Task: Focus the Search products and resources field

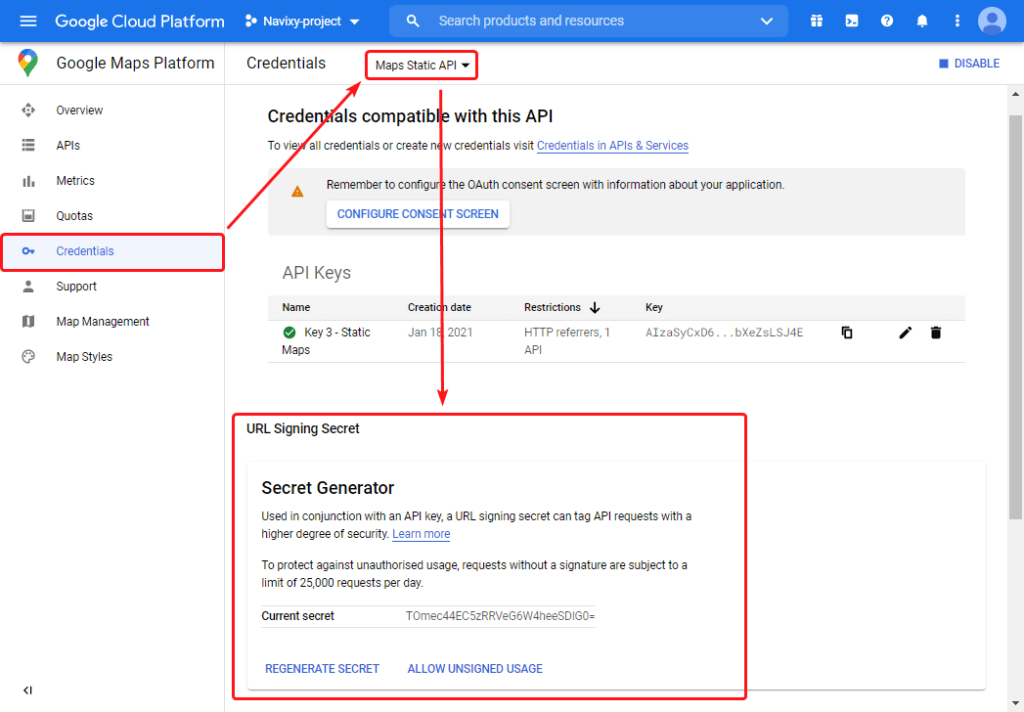Action: pos(531,21)
